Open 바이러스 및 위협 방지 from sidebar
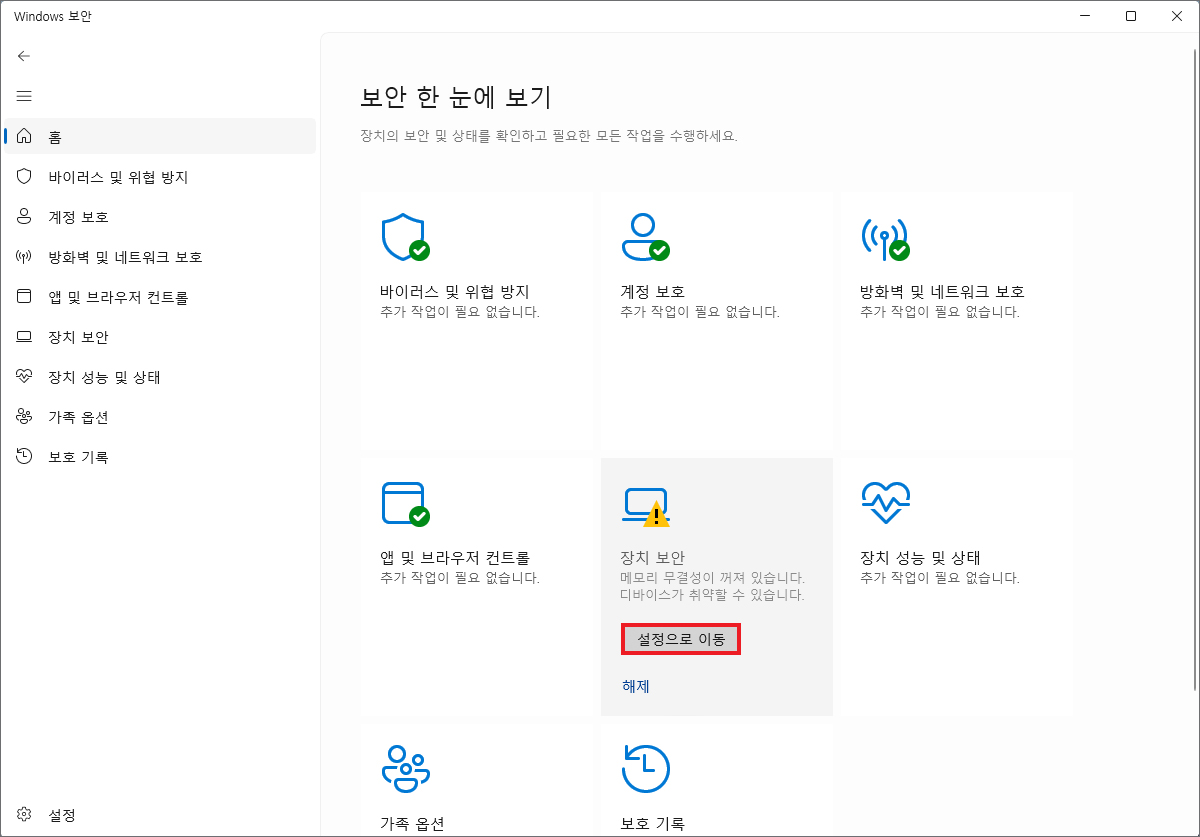Viewport: 1200px width, 837px height. pyautogui.click(x=160, y=177)
